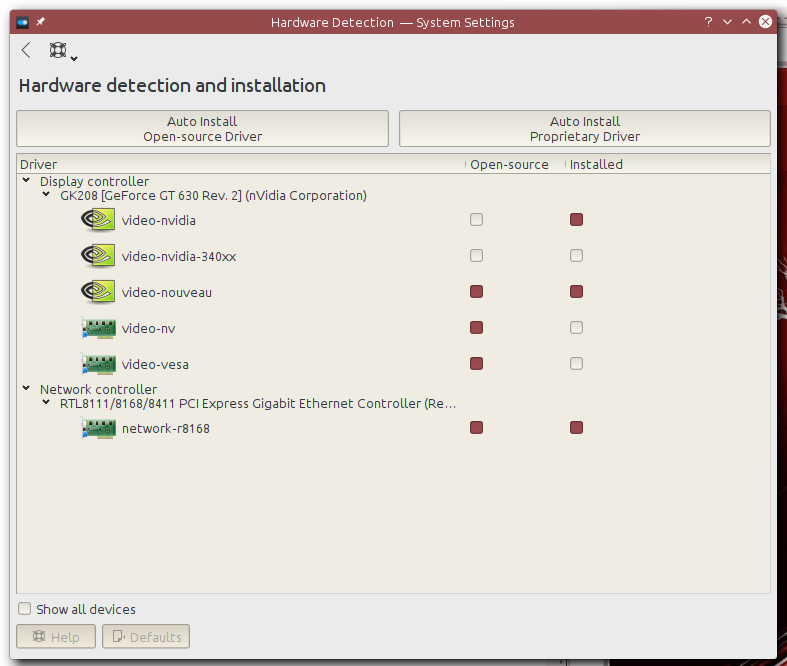Click the card icon beside video-vesa
This screenshot has height=666, width=787.
pos(98,364)
